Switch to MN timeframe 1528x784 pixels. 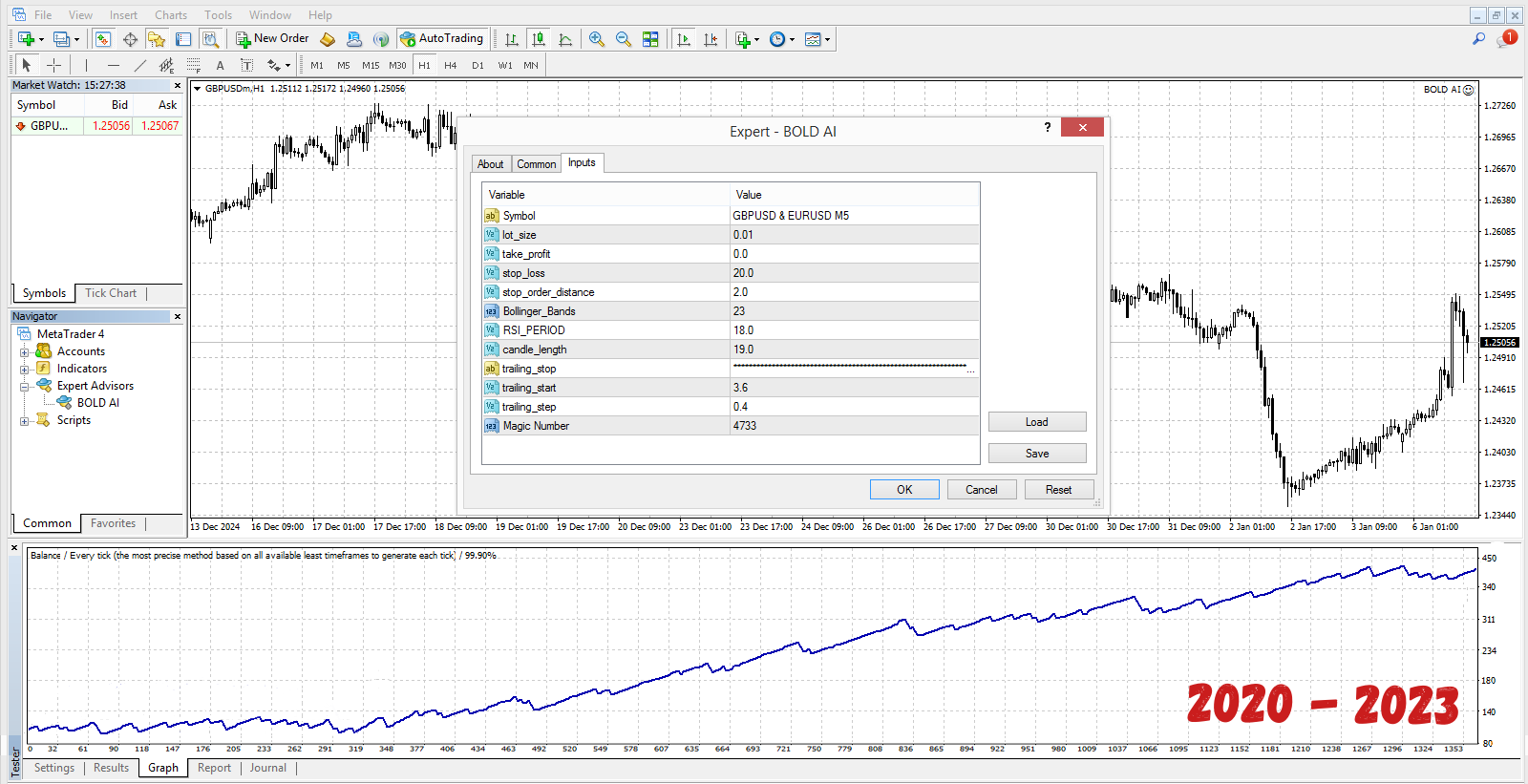tap(531, 66)
